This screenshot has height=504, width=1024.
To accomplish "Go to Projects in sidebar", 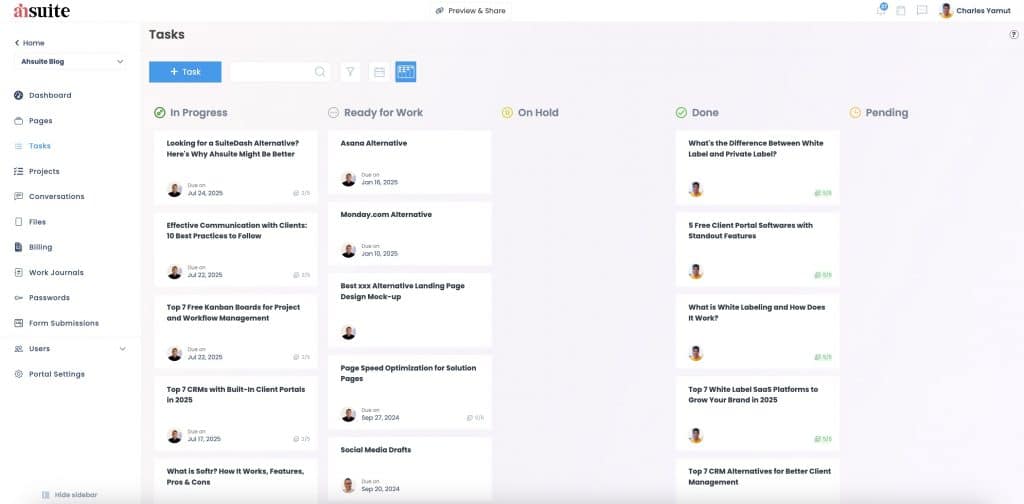I will point(43,171).
